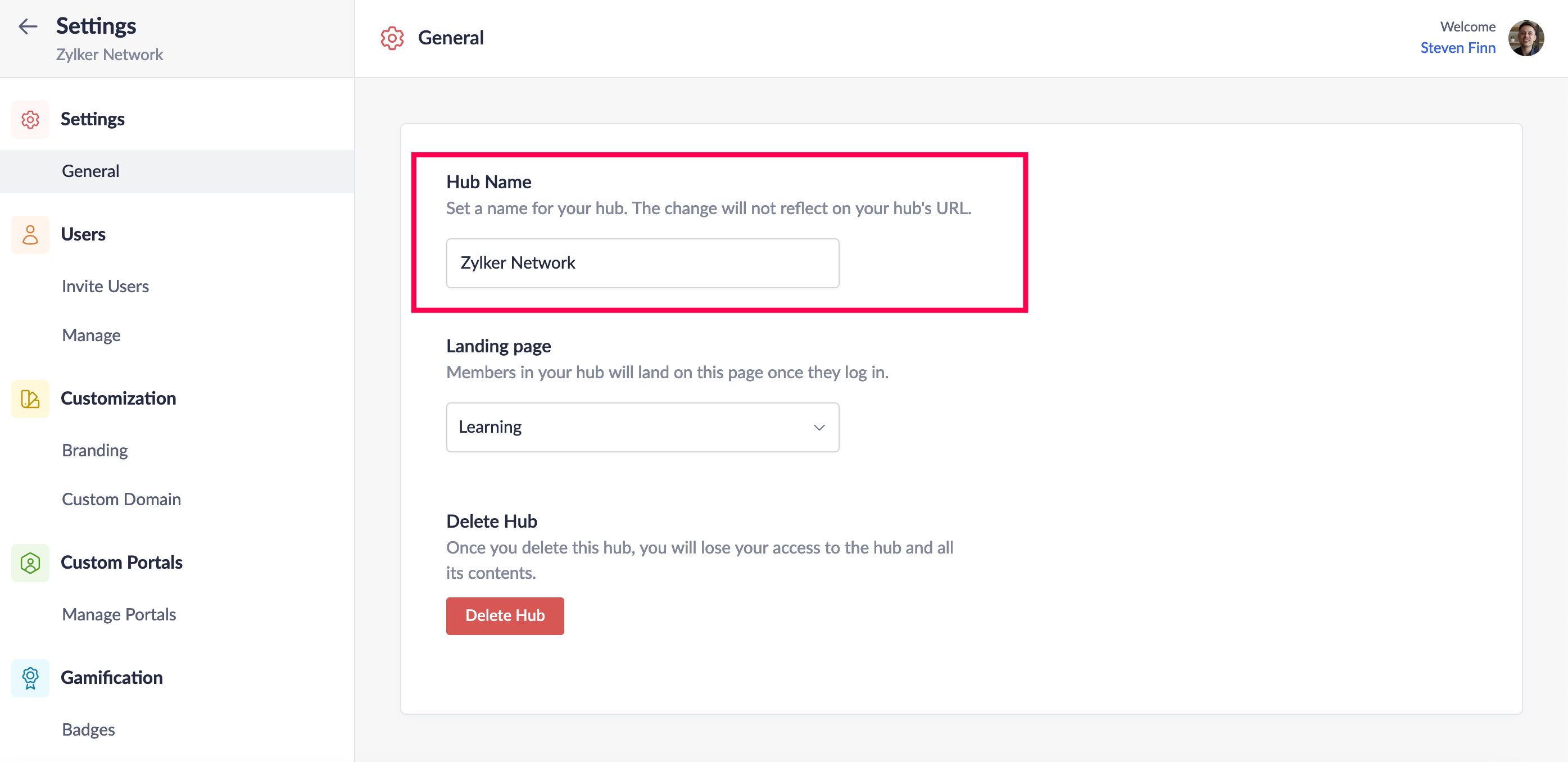This screenshot has width=1568, height=762.
Task: Open Custom Domain settings
Action: [121, 499]
